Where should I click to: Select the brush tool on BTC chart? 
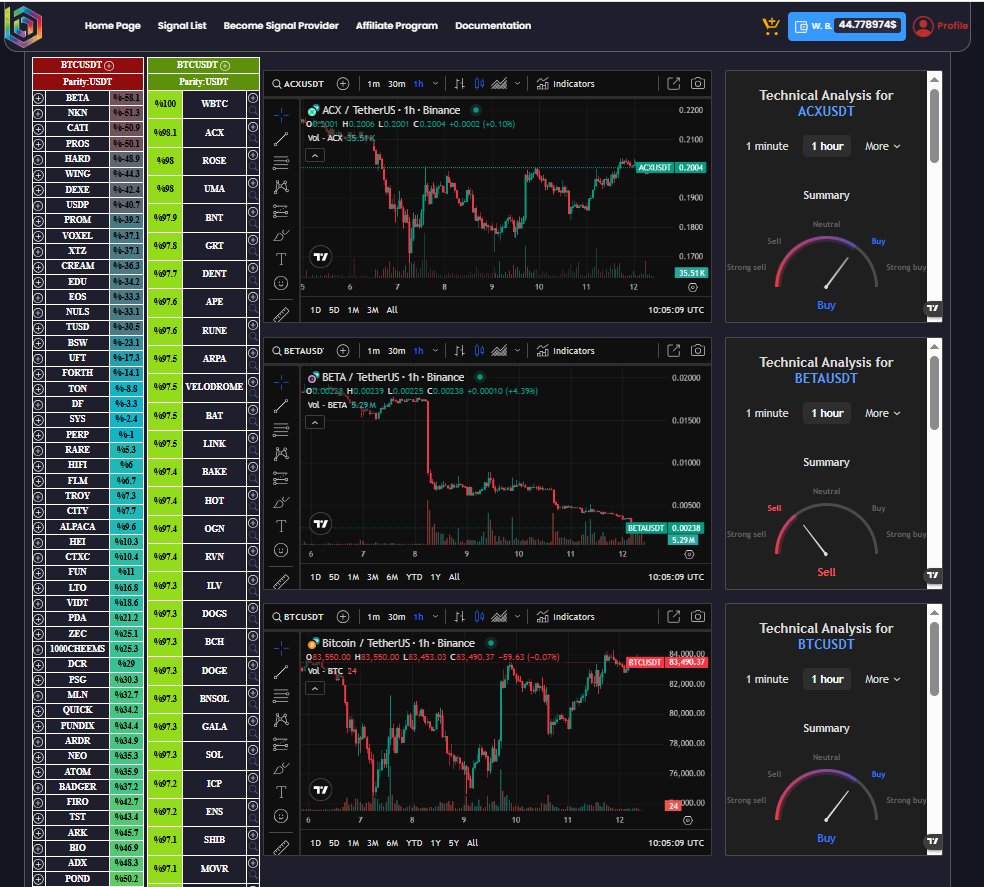[x=281, y=768]
